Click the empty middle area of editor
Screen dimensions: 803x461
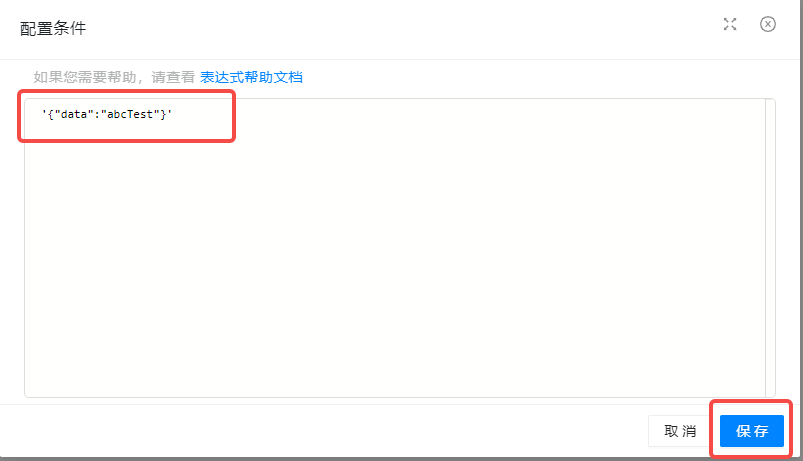click(395, 246)
